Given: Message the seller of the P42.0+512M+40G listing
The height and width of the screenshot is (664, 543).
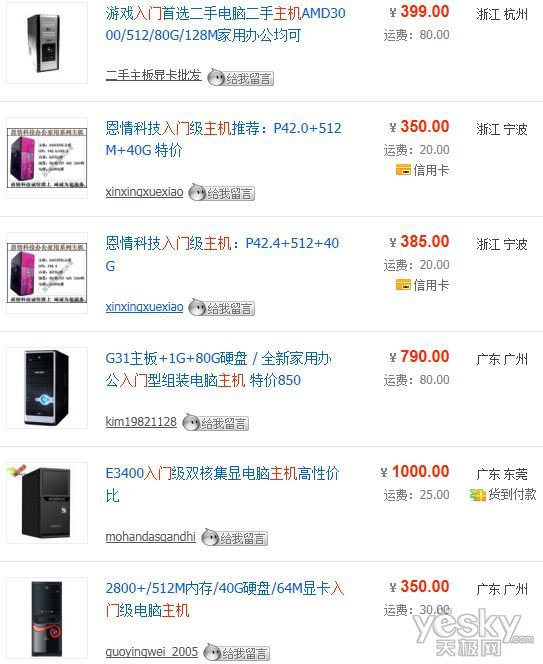Looking at the screenshot, I should pyautogui.click(x=222, y=193).
